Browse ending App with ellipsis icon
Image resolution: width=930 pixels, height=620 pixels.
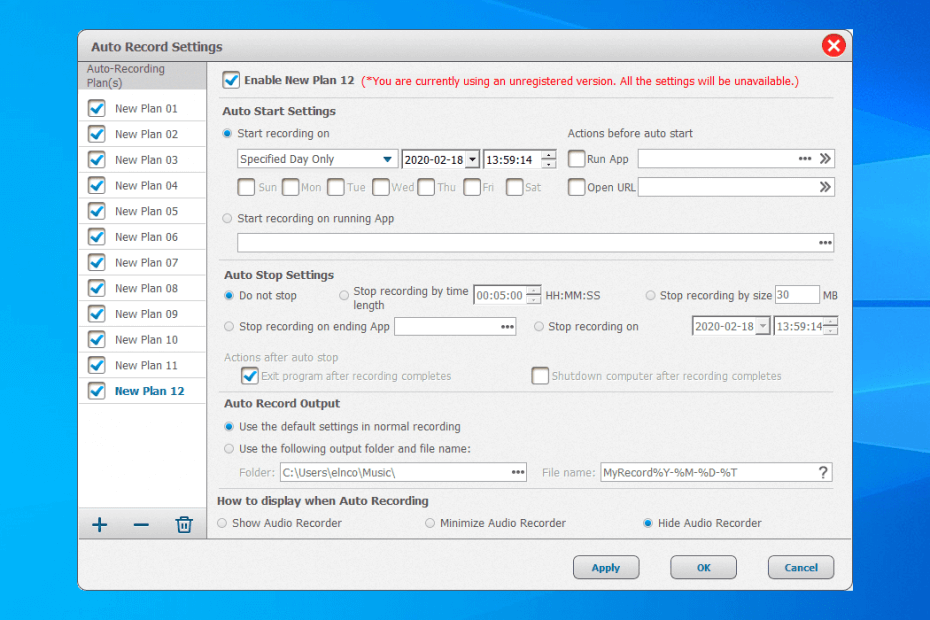tap(507, 326)
